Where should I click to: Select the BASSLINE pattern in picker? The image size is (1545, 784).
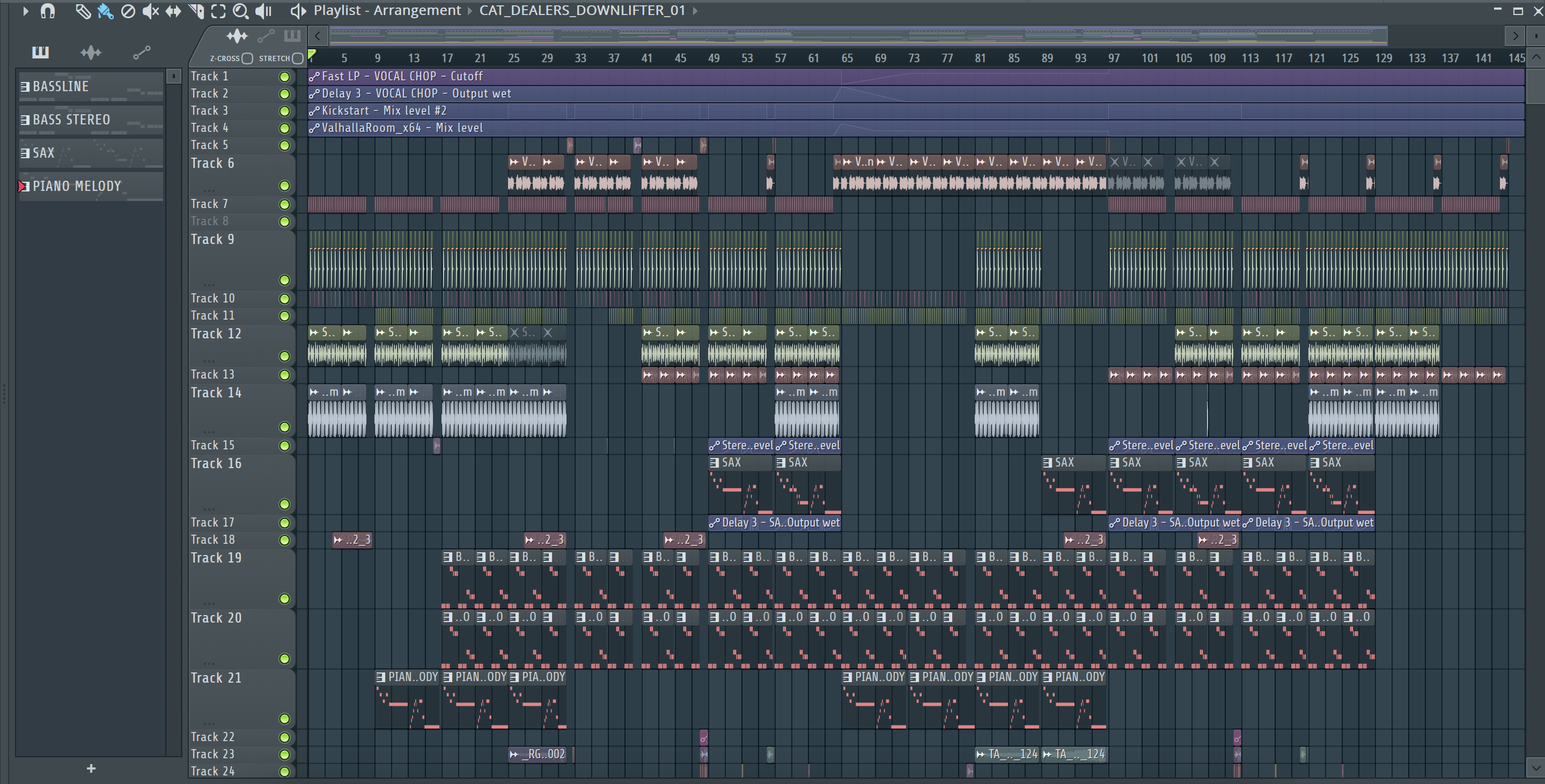[91, 86]
